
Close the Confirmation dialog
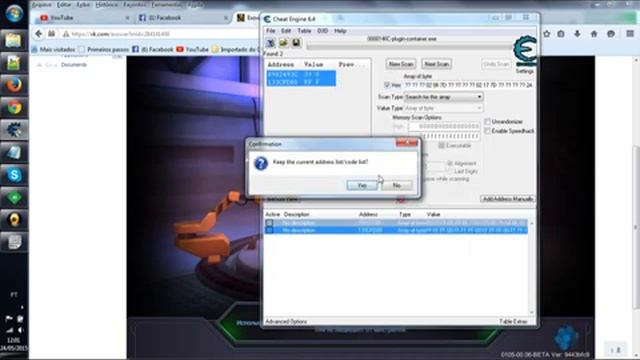click(x=407, y=143)
